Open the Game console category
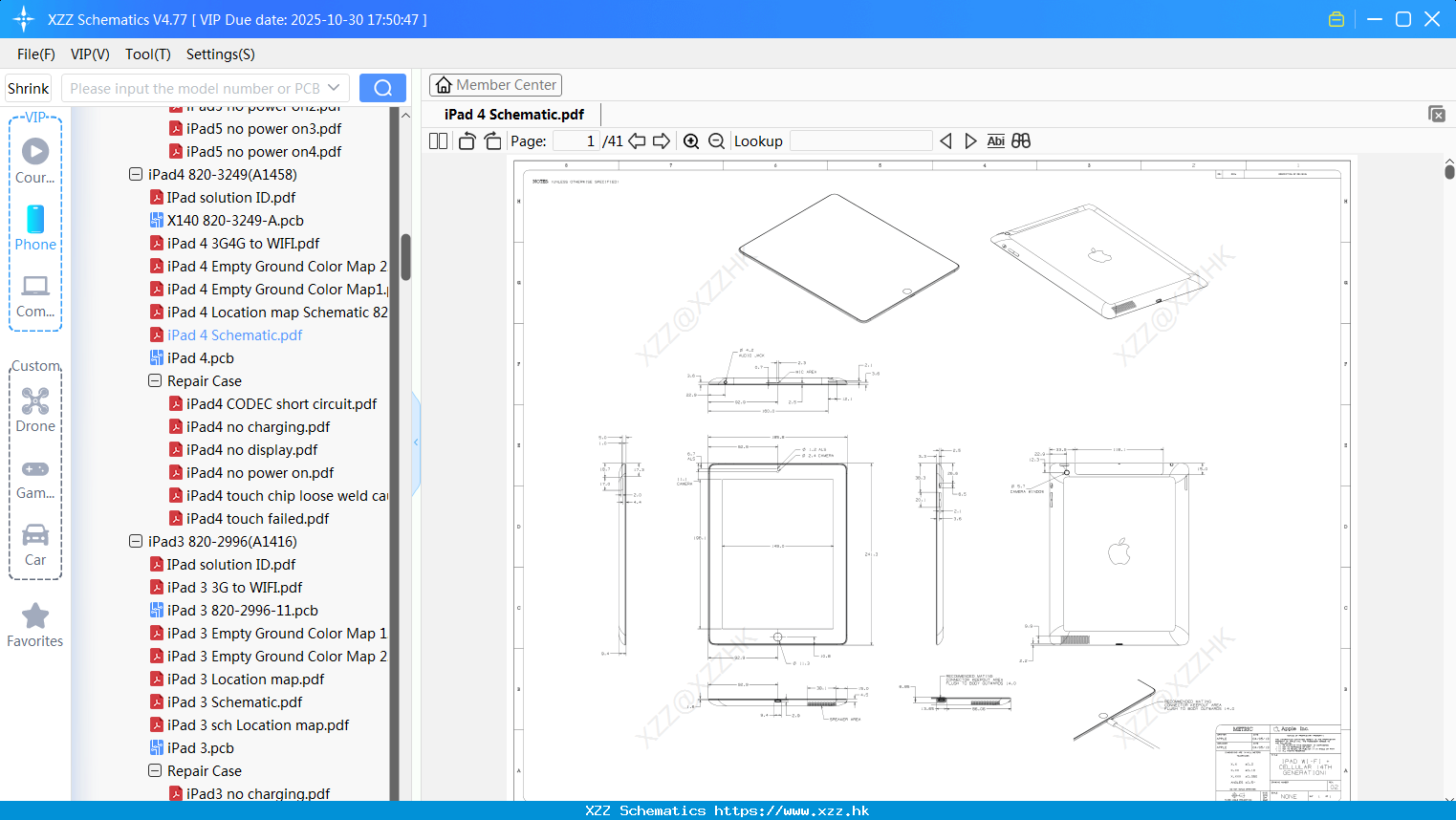Viewport: 1456px width, 820px height. (35, 480)
